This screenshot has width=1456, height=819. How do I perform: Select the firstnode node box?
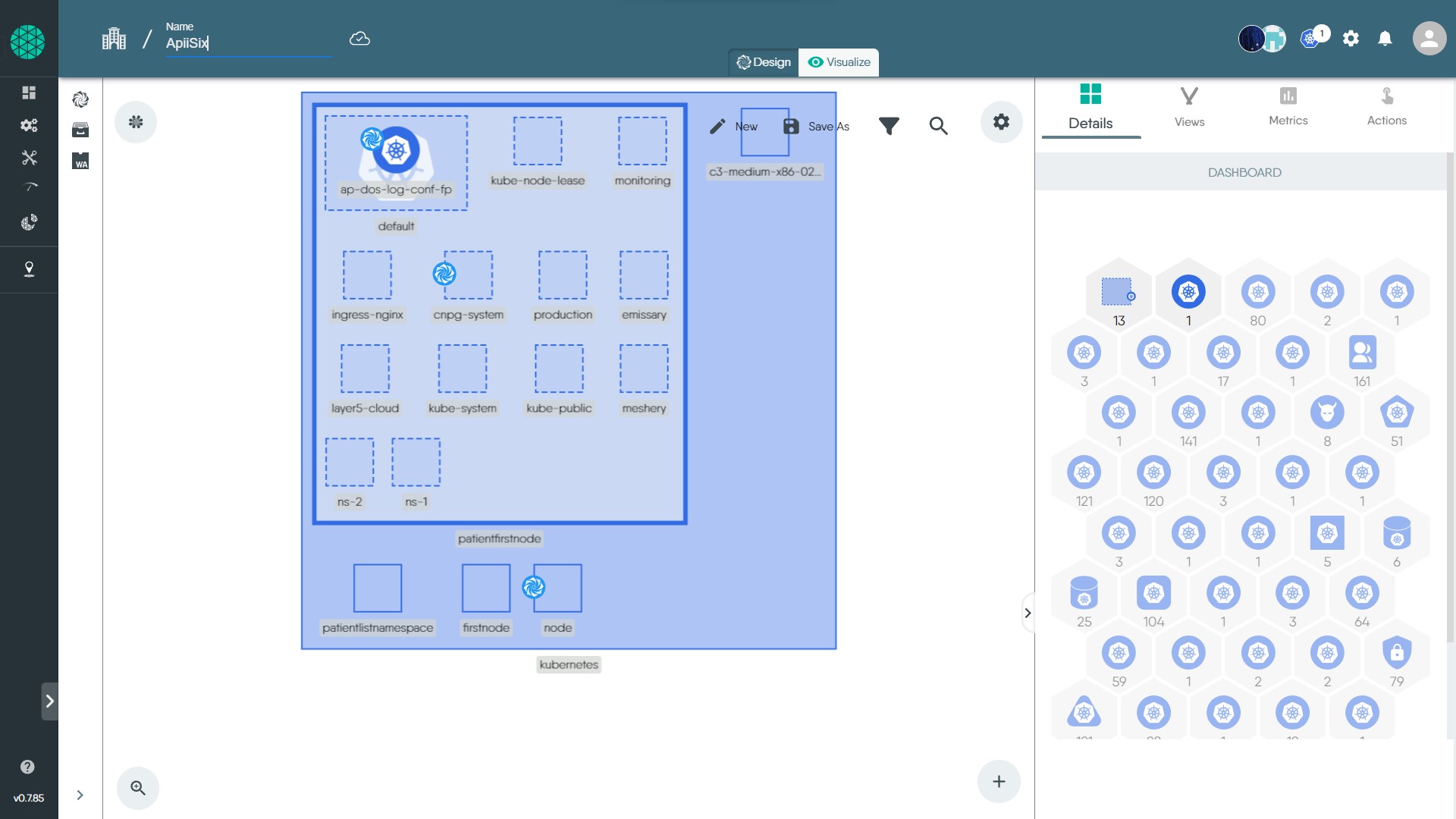[x=486, y=588]
